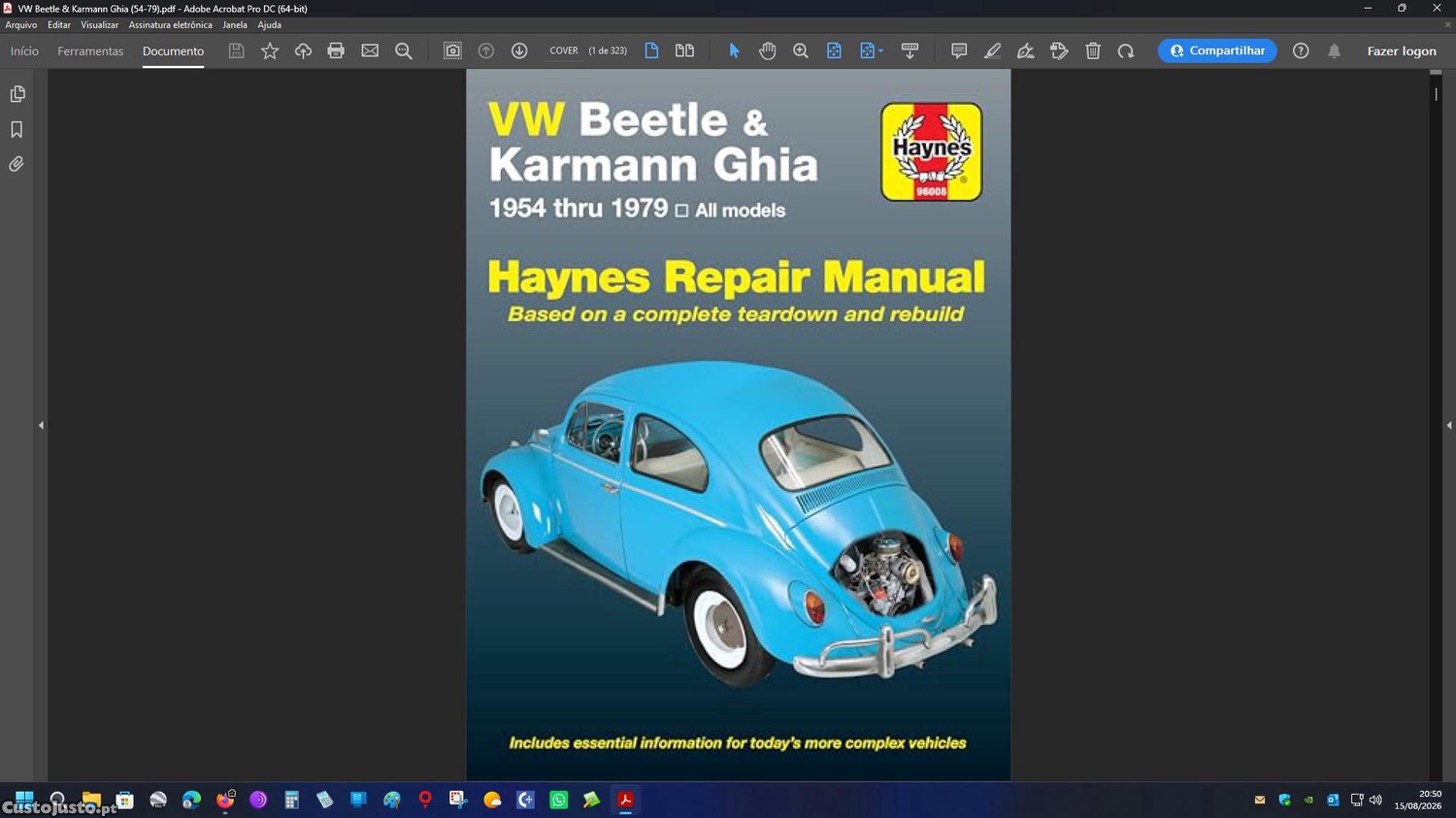Print the document using the printer icon

click(x=336, y=50)
